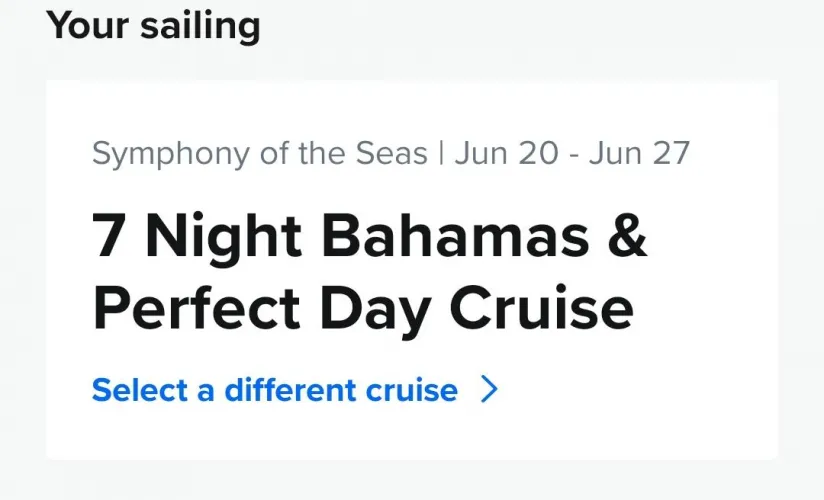The width and height of the screenshot is (824, 500).
Task: Click the Perfect Day Cruise title line
Action: pyautogui.click(x=363, y=309)
